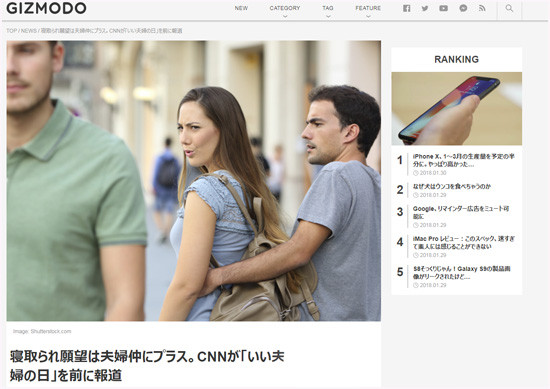This screenshot has height=389, width=550.
Task: Open rank 1 iPhone X article
Action: [463, 160]
